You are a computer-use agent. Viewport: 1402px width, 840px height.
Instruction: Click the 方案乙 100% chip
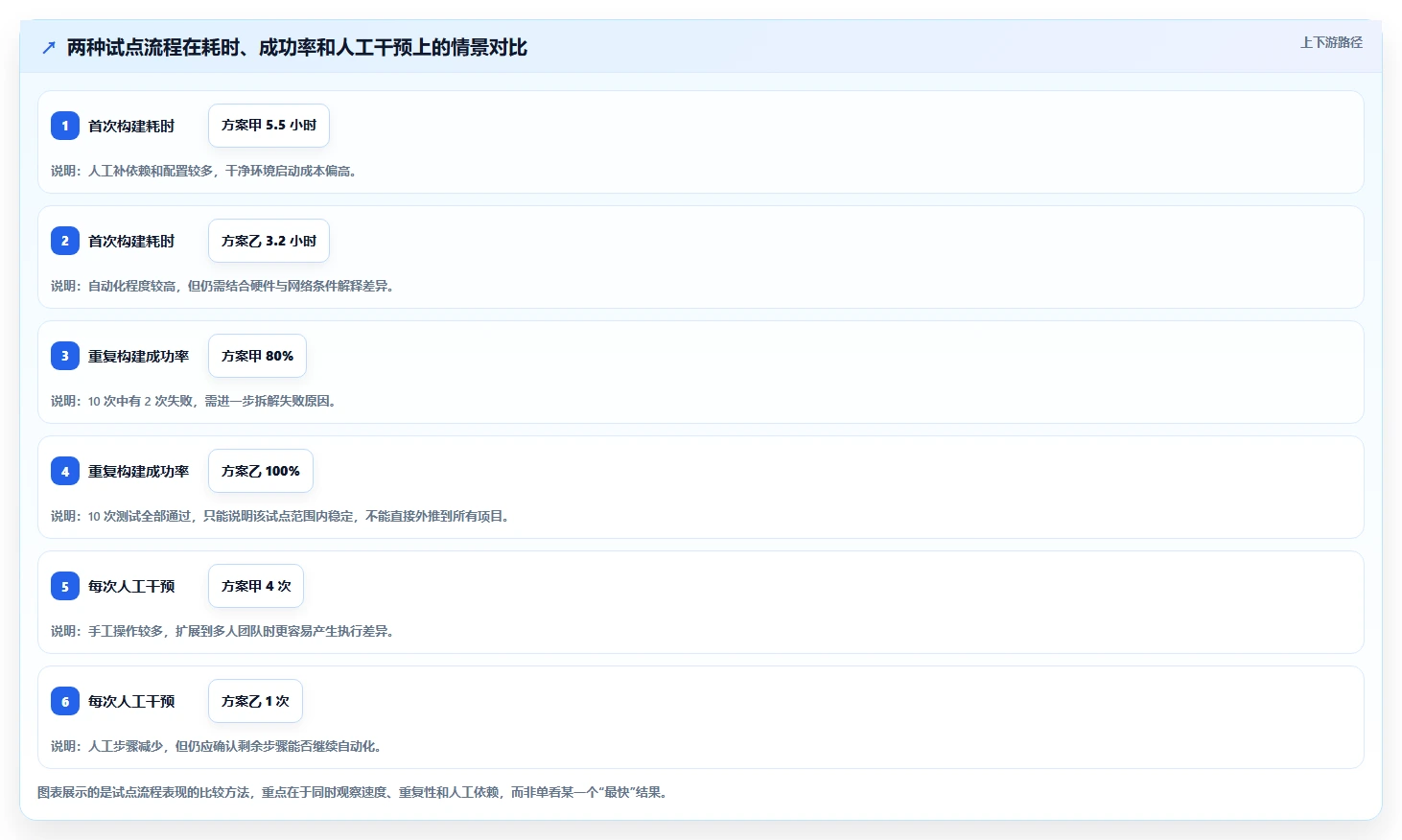point(261,471)
